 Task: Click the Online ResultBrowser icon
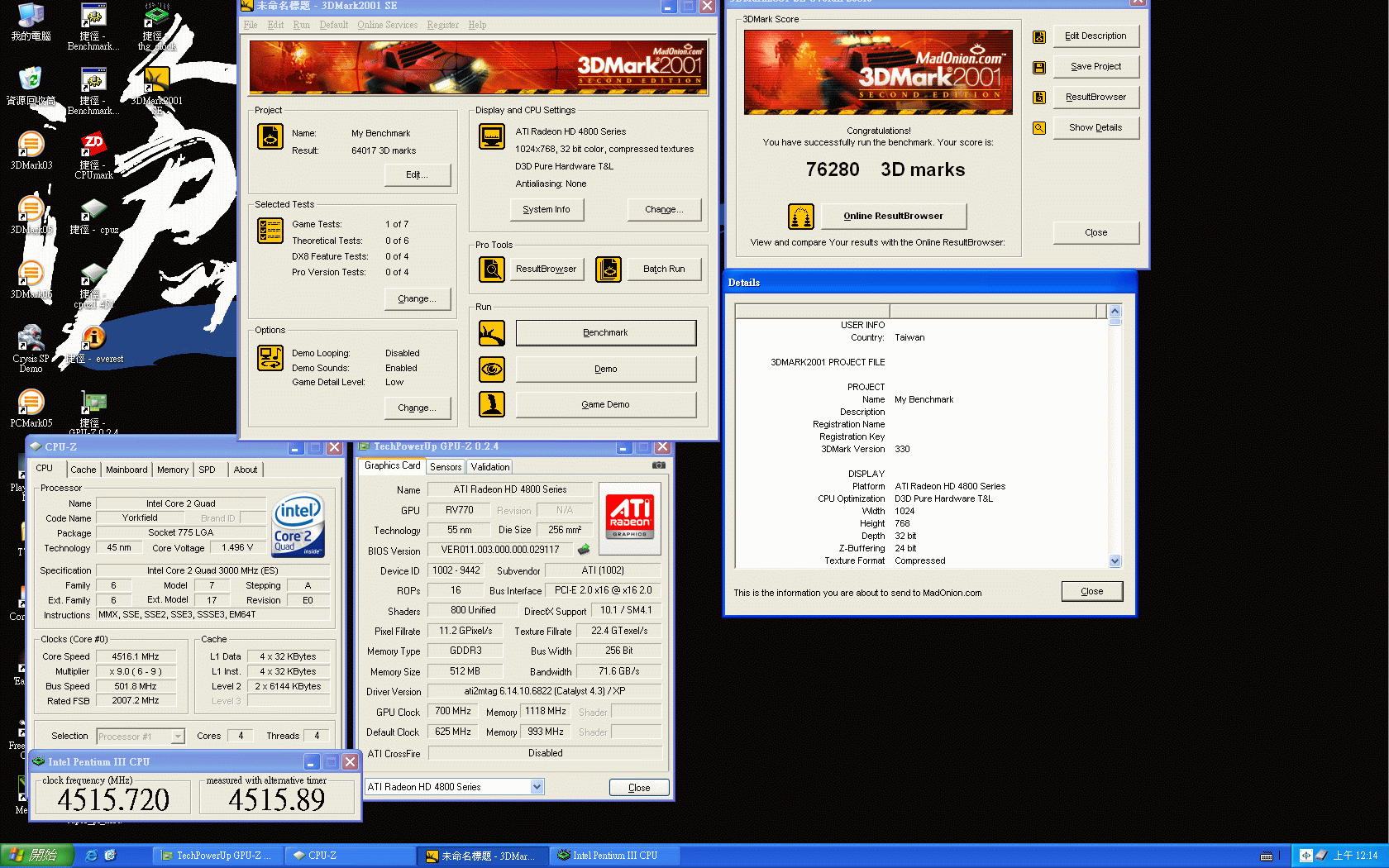[x=801, y=217]
